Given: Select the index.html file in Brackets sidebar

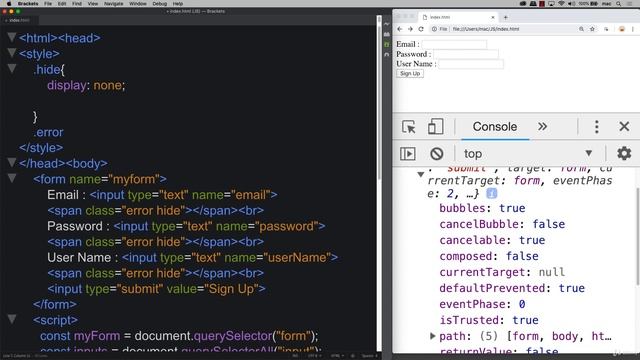Looking at the screenshot, I should click(x=18, y=20).
